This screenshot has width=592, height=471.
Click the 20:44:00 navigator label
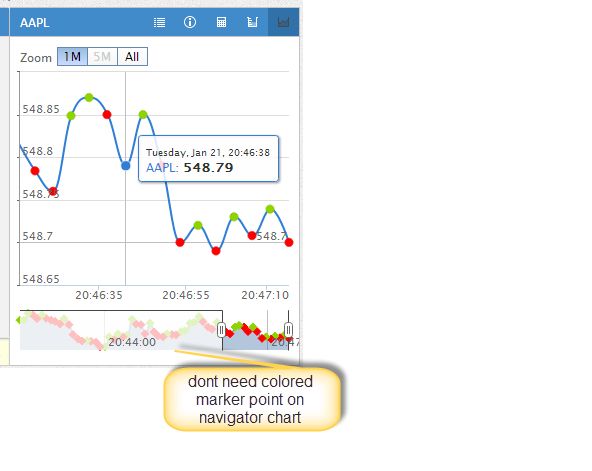132,342
